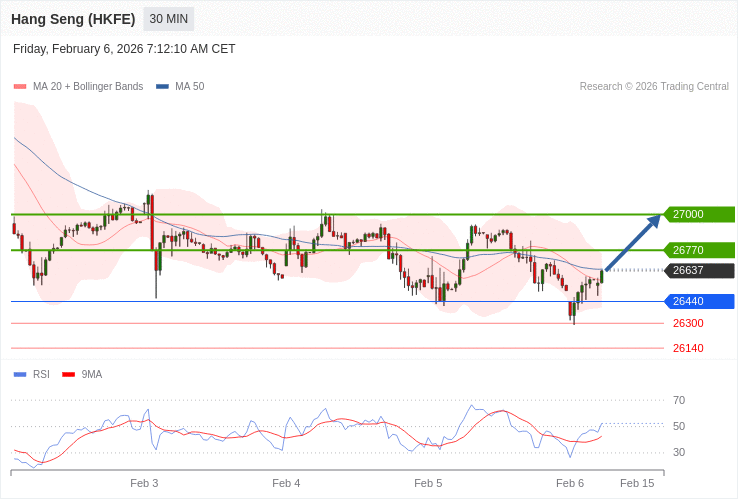
Task: Click the RSI 70 overbought level label
Action: pos(679,400)
